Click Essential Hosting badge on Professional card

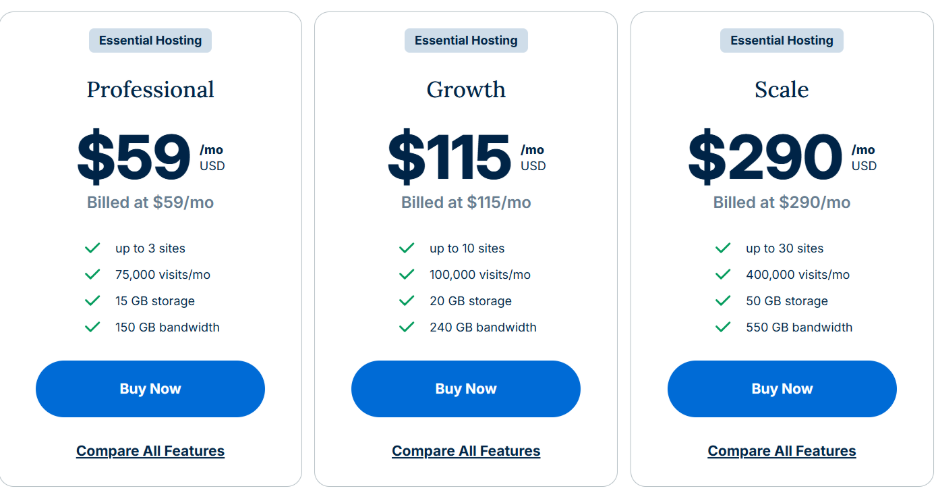(x=150, y=41)
